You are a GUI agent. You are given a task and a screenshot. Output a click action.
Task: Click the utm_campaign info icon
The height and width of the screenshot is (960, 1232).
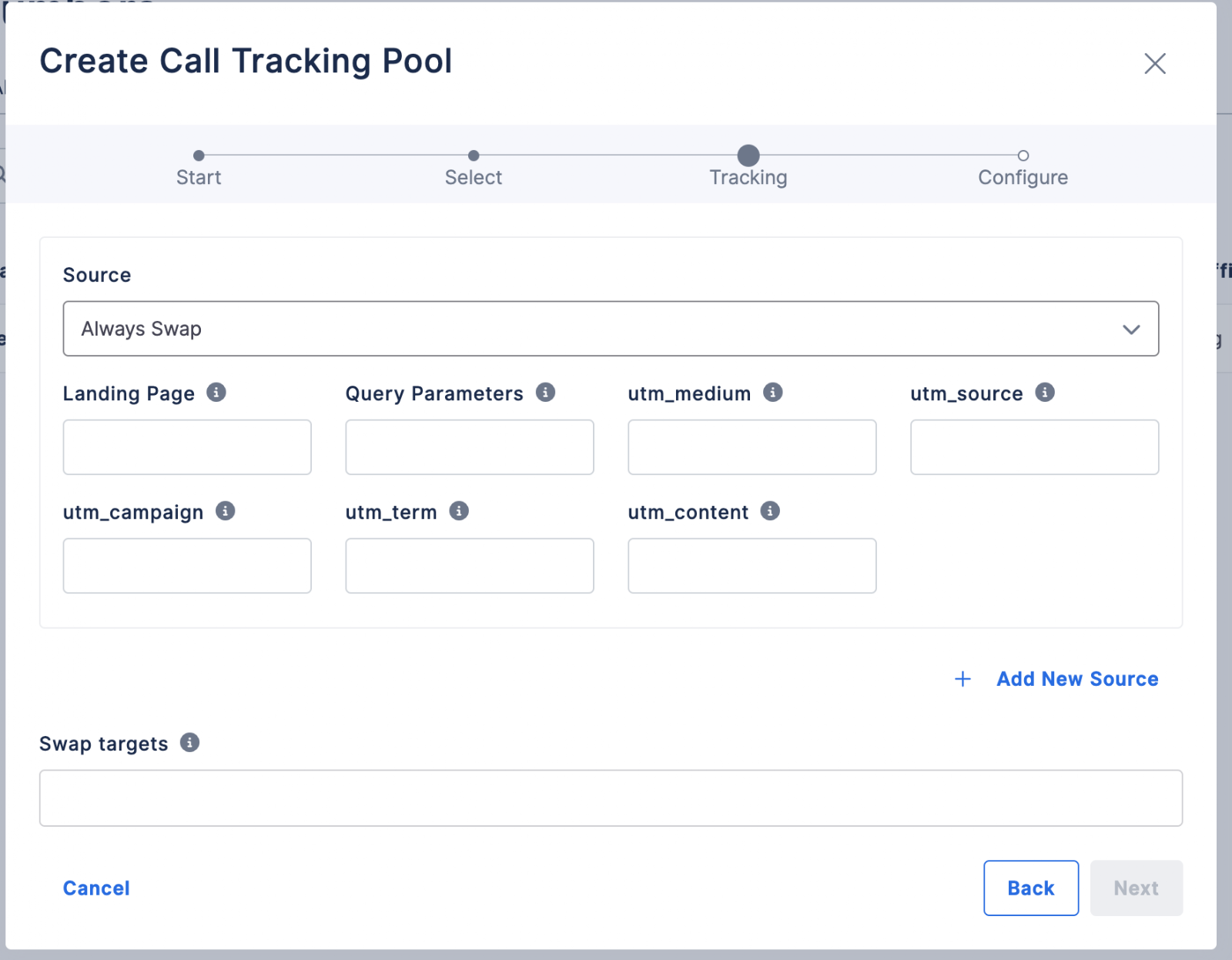pos(226,511)
